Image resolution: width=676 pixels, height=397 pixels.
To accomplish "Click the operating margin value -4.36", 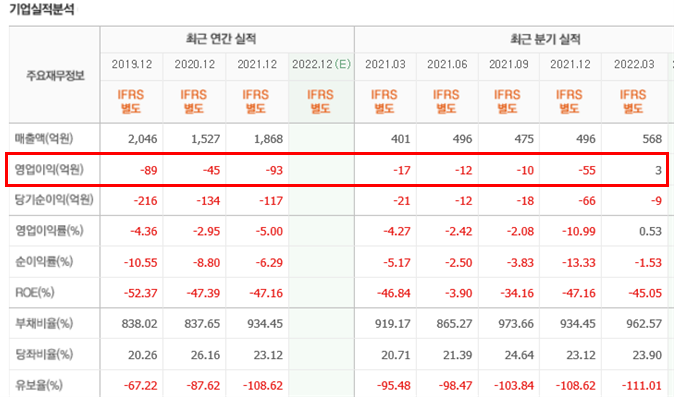I will (x=144, y=231).
